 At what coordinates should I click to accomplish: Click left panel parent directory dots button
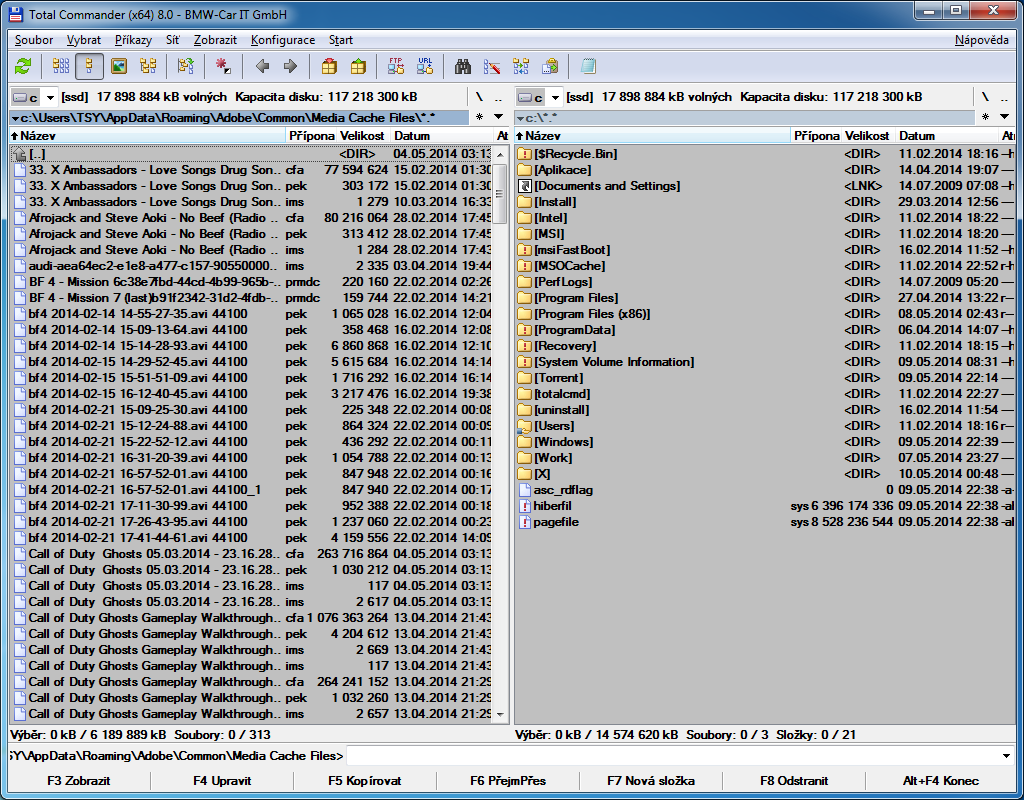[x=498, y=97]
